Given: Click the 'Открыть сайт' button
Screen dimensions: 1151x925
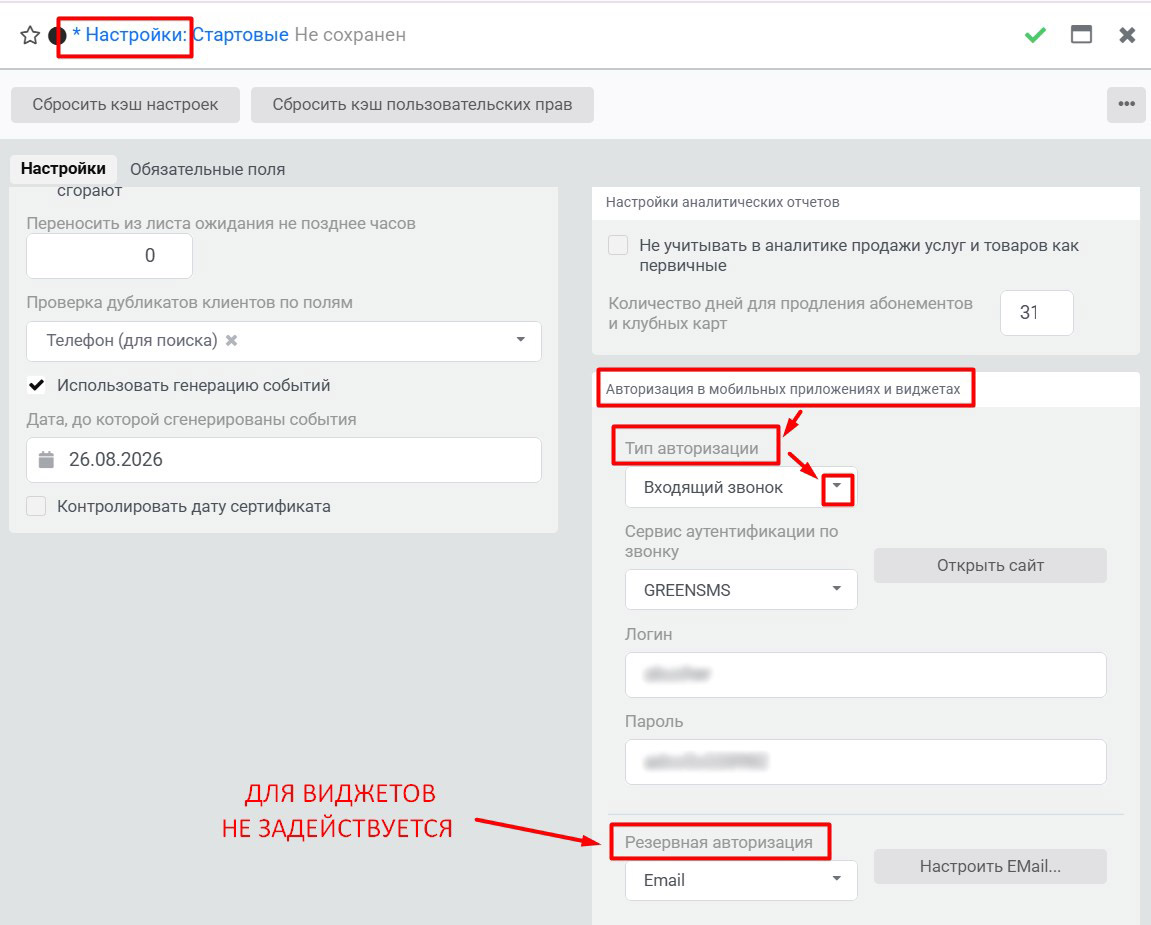Looking at the screenshot, I should click(990, 565).
